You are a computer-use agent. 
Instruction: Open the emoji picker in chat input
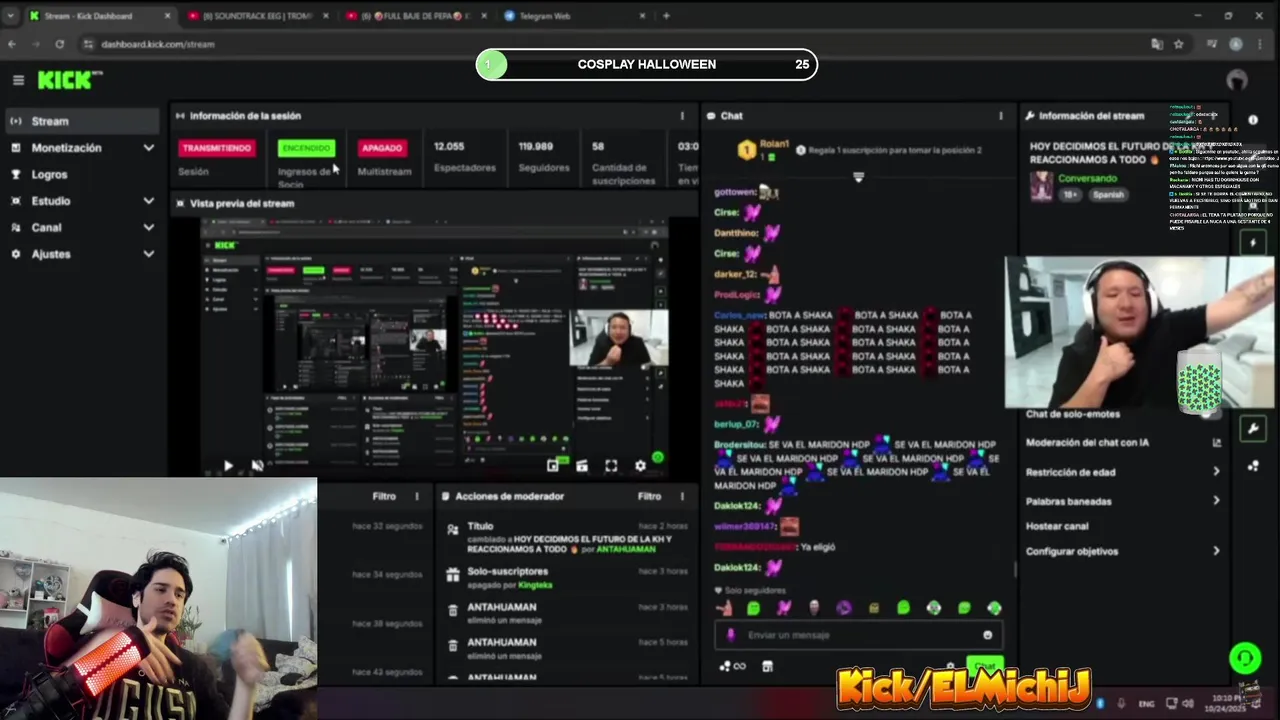tap(987, 635)
